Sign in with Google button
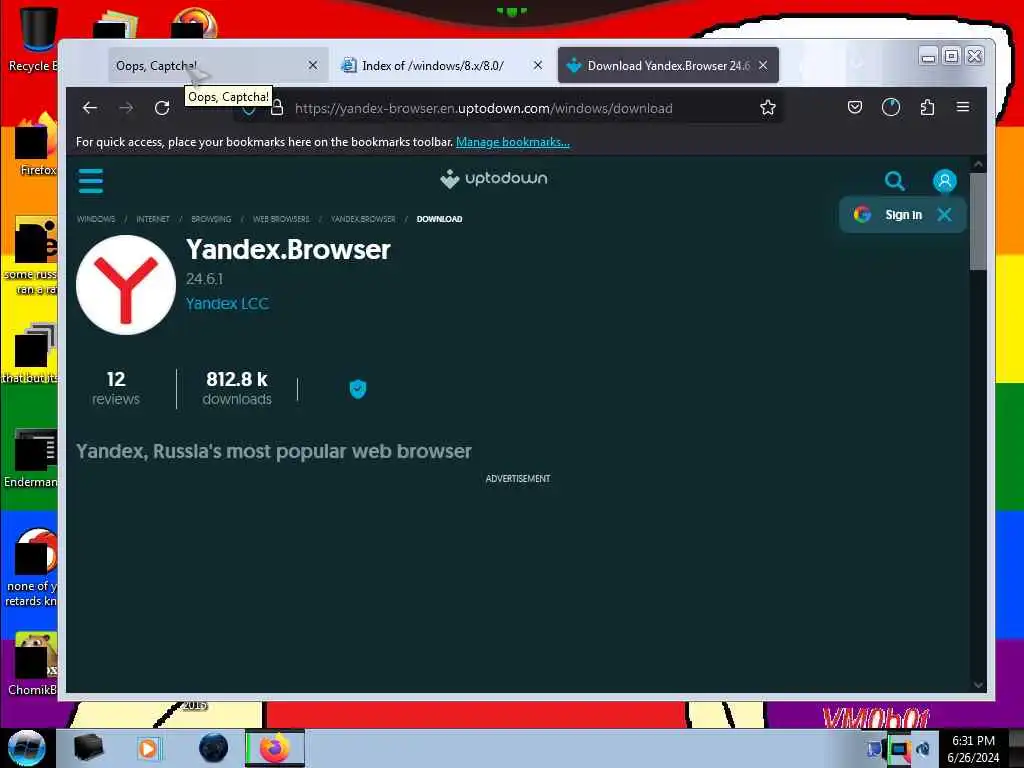 coord(888,214)
